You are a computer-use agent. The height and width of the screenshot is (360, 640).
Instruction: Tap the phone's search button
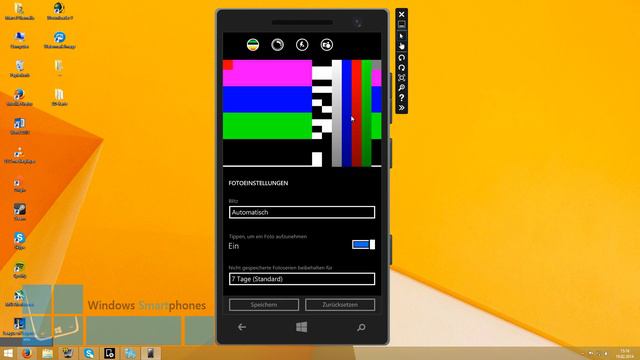[x=361, y=327]
